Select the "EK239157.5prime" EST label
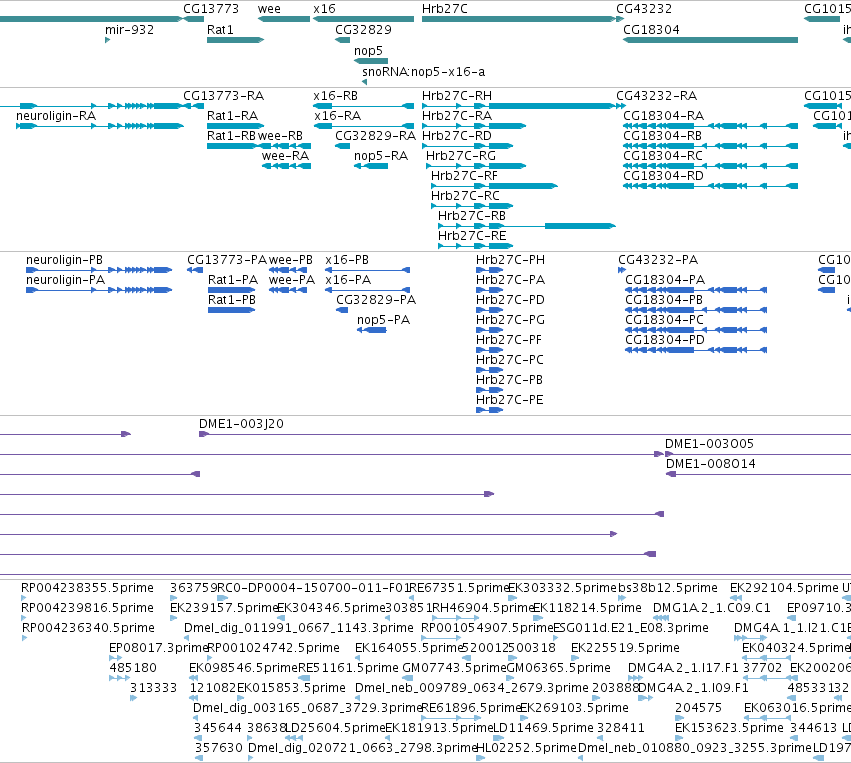The height and width of the screenshot is (763, 851). point(224,608)
